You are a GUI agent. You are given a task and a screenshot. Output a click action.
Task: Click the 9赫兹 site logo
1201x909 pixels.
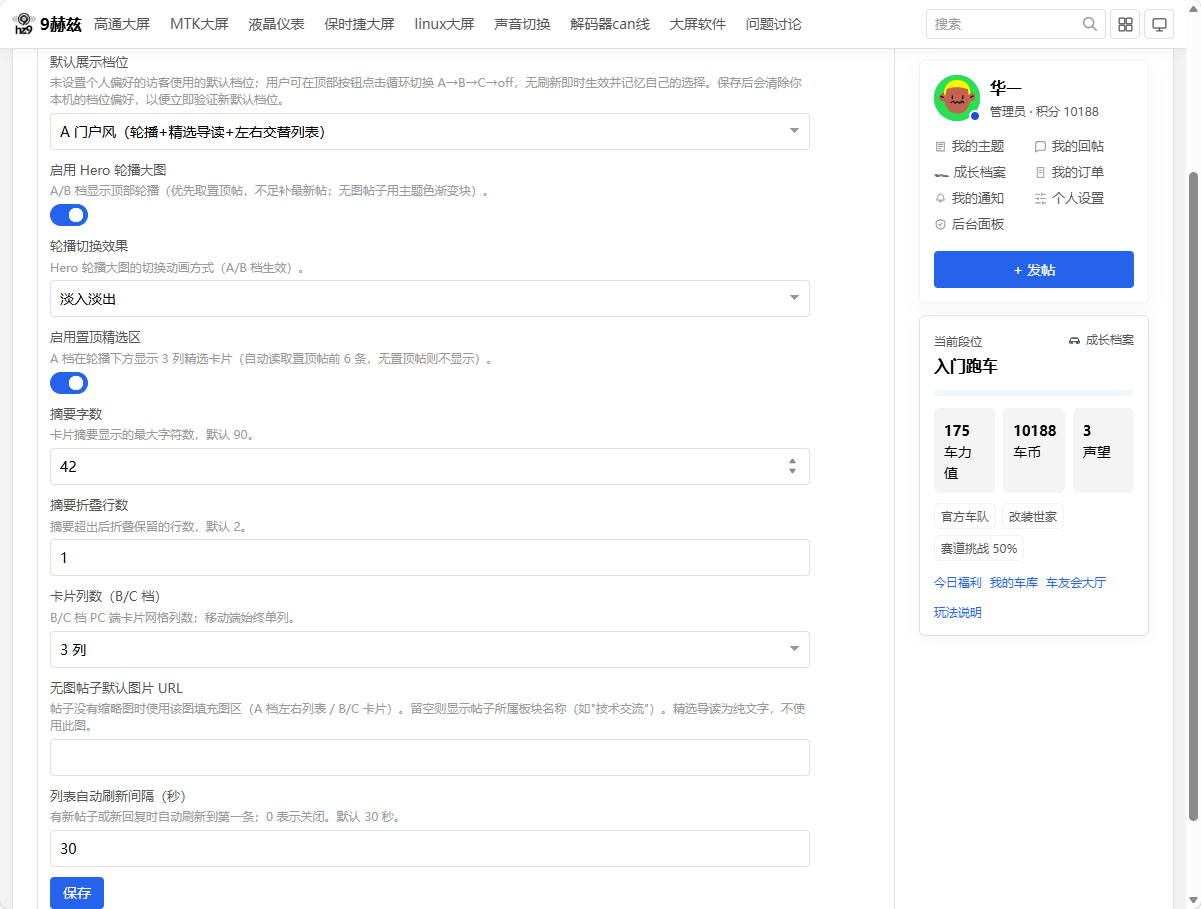[46, 24]
